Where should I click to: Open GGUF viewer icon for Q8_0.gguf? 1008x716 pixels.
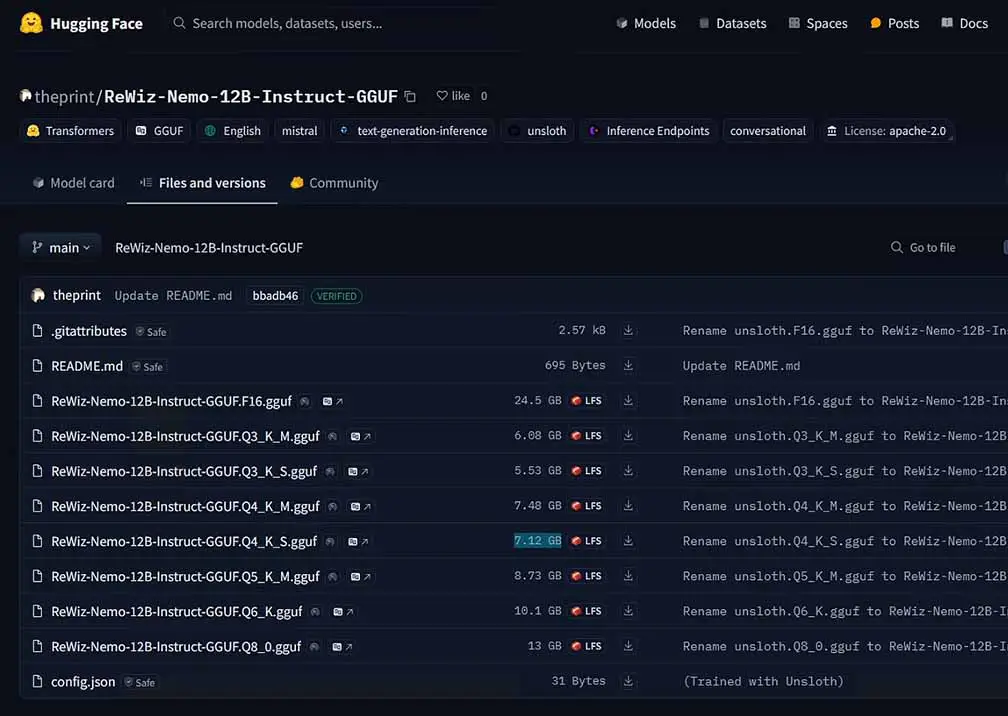pos(341,647)
